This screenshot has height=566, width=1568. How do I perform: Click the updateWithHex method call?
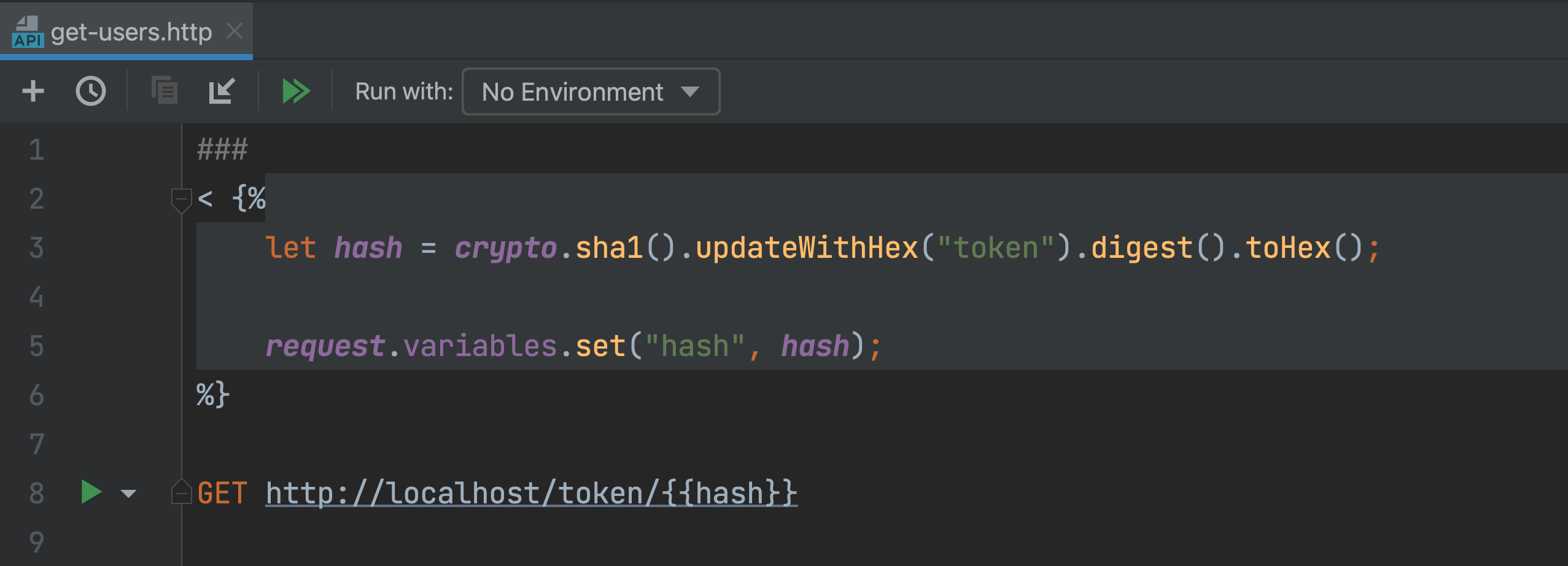pos(806,248)
